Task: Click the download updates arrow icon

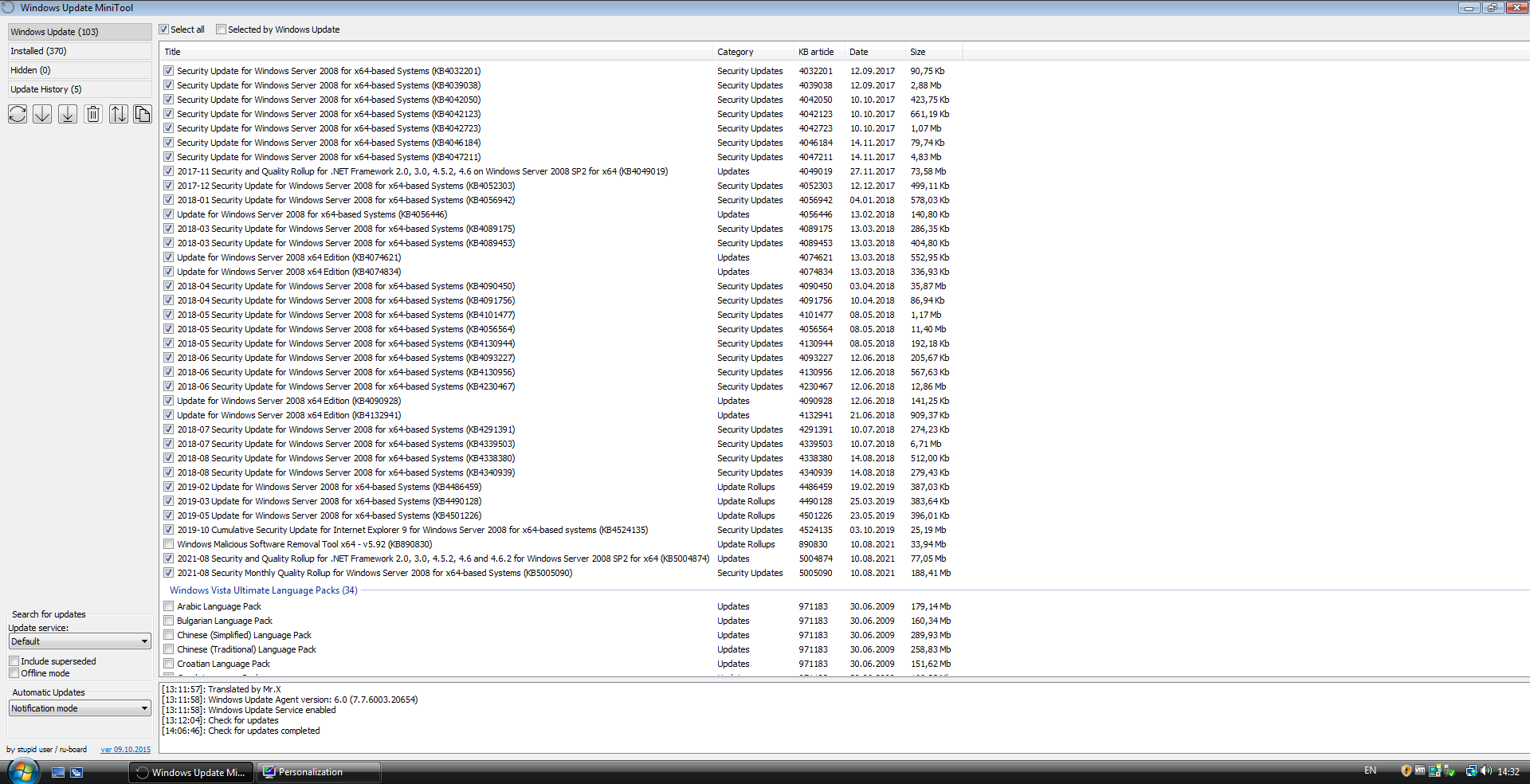Action: pos(42,114)
